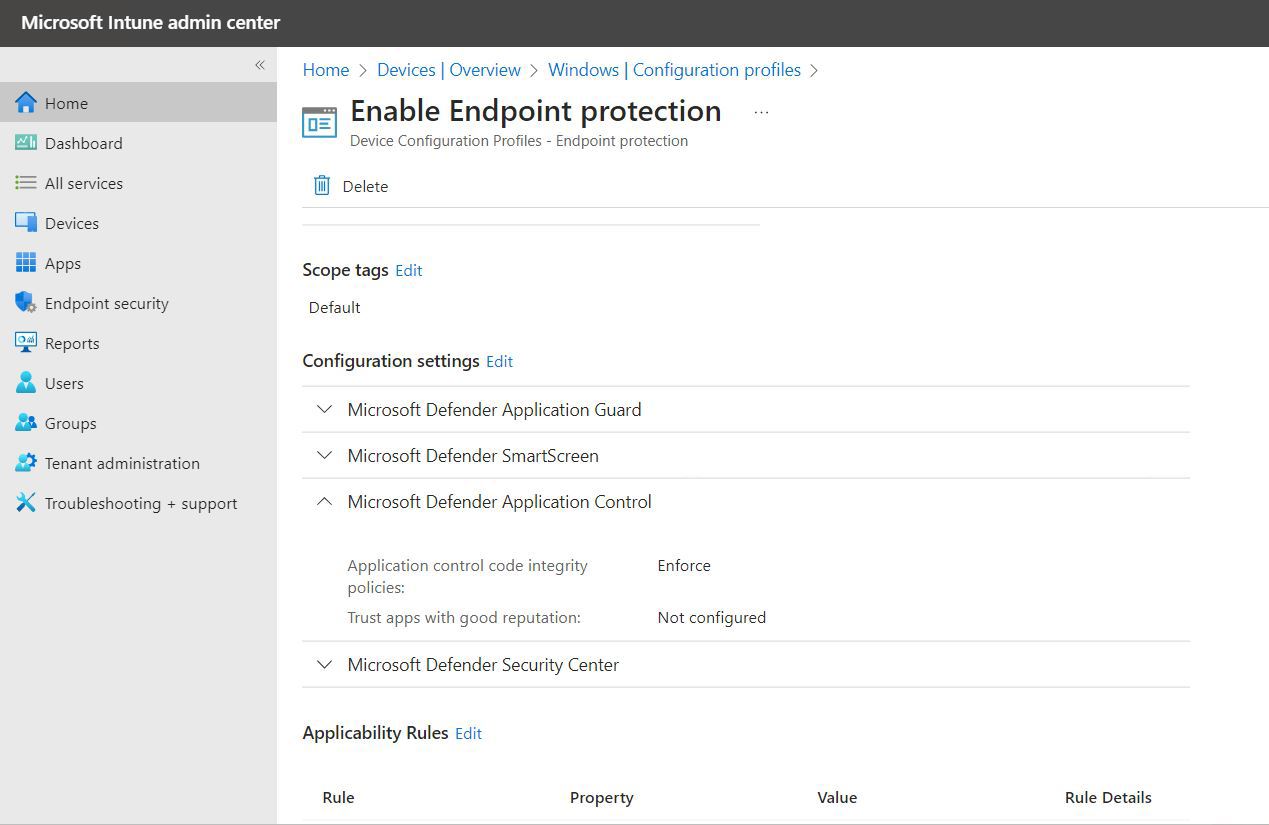Click the Devices icon in the sidebar
The height and width of the screenshot is (825, 1269).
[x=26, y=223]
